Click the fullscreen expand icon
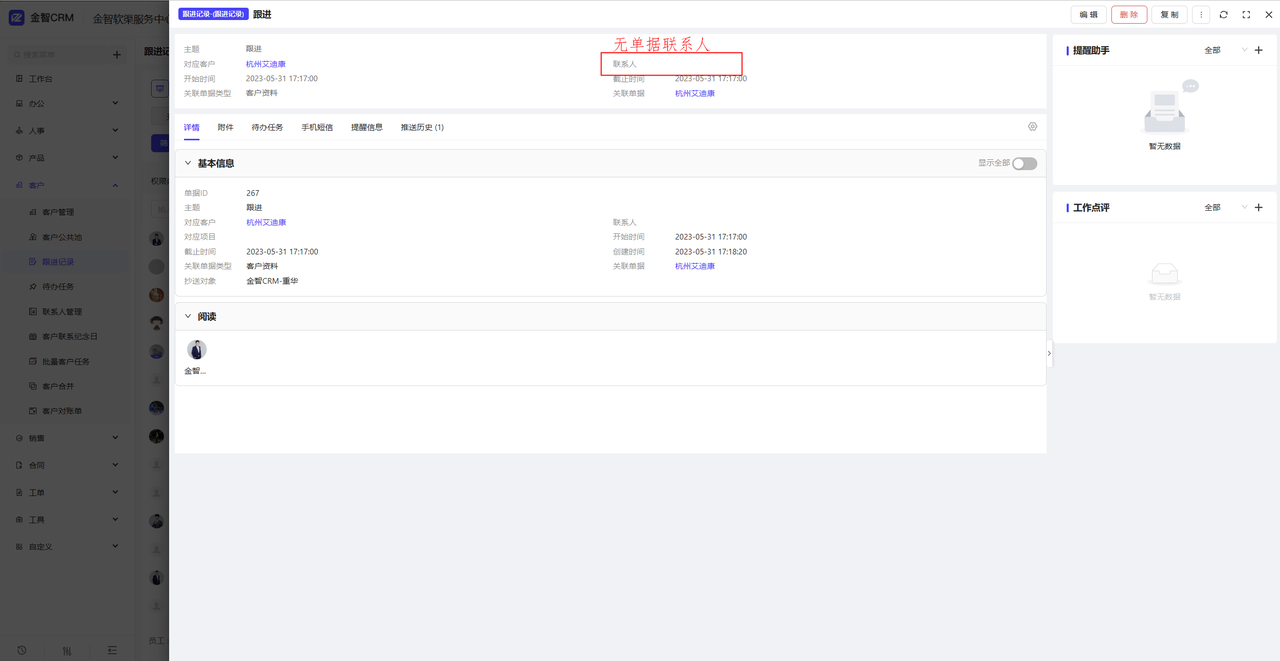Viewport: 1280px width, 661px height. pyautogui.click(x=1246, y=15)
